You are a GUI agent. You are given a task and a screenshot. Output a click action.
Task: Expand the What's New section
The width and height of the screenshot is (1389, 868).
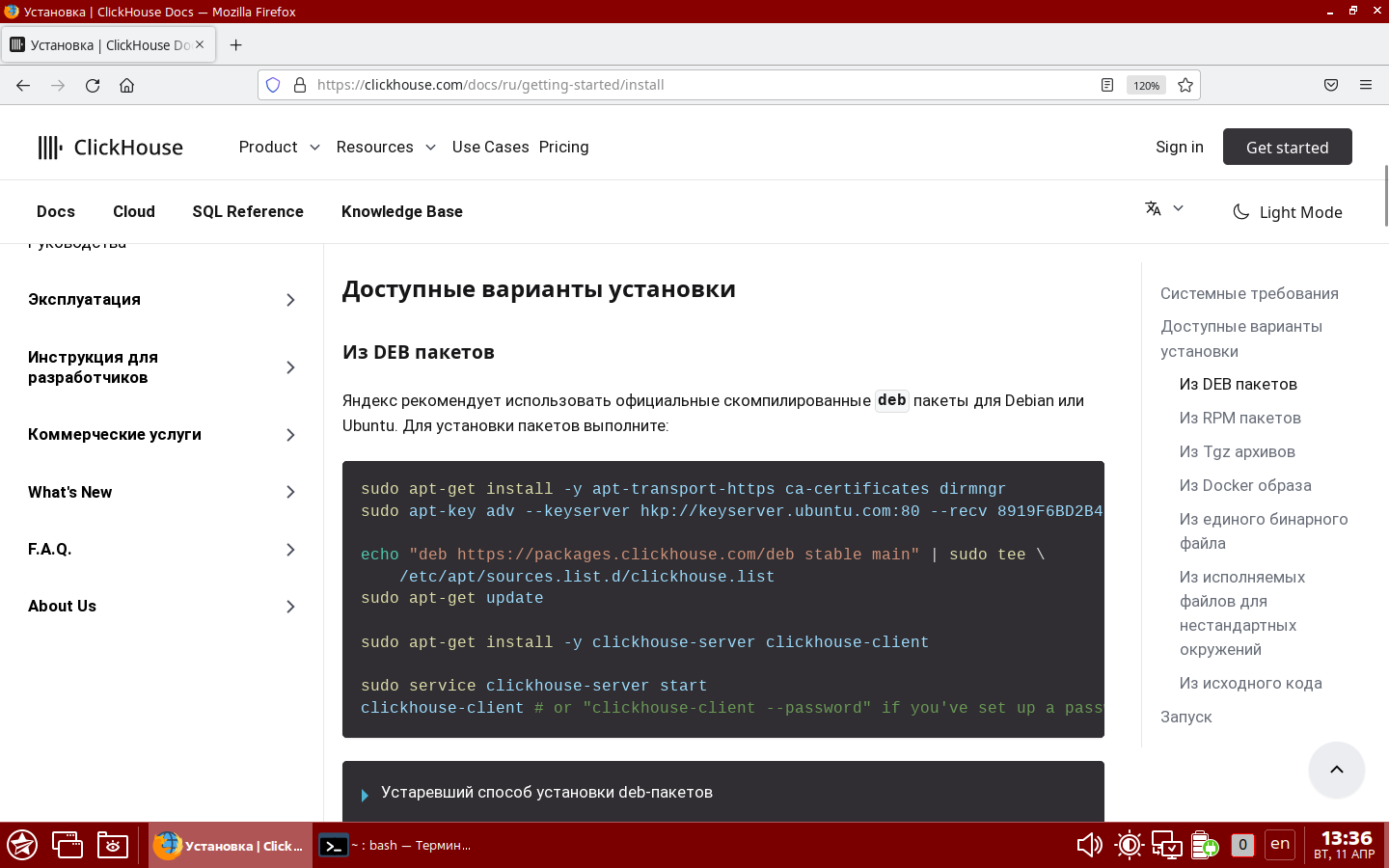click(x=162, y=492)
